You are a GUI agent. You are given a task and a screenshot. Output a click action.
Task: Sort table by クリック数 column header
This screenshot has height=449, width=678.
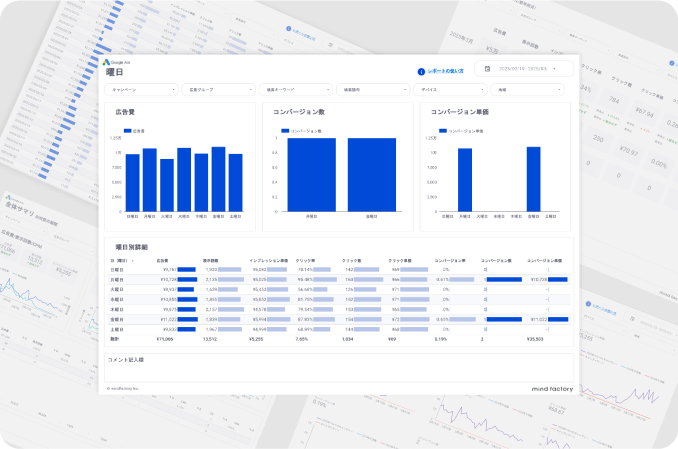(x=352, y=261)
